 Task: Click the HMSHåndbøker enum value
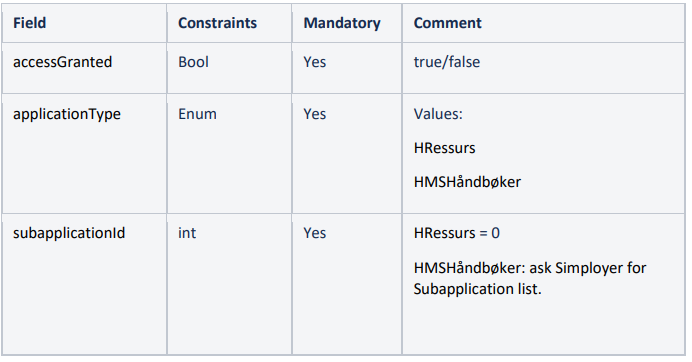click(467, 182)
